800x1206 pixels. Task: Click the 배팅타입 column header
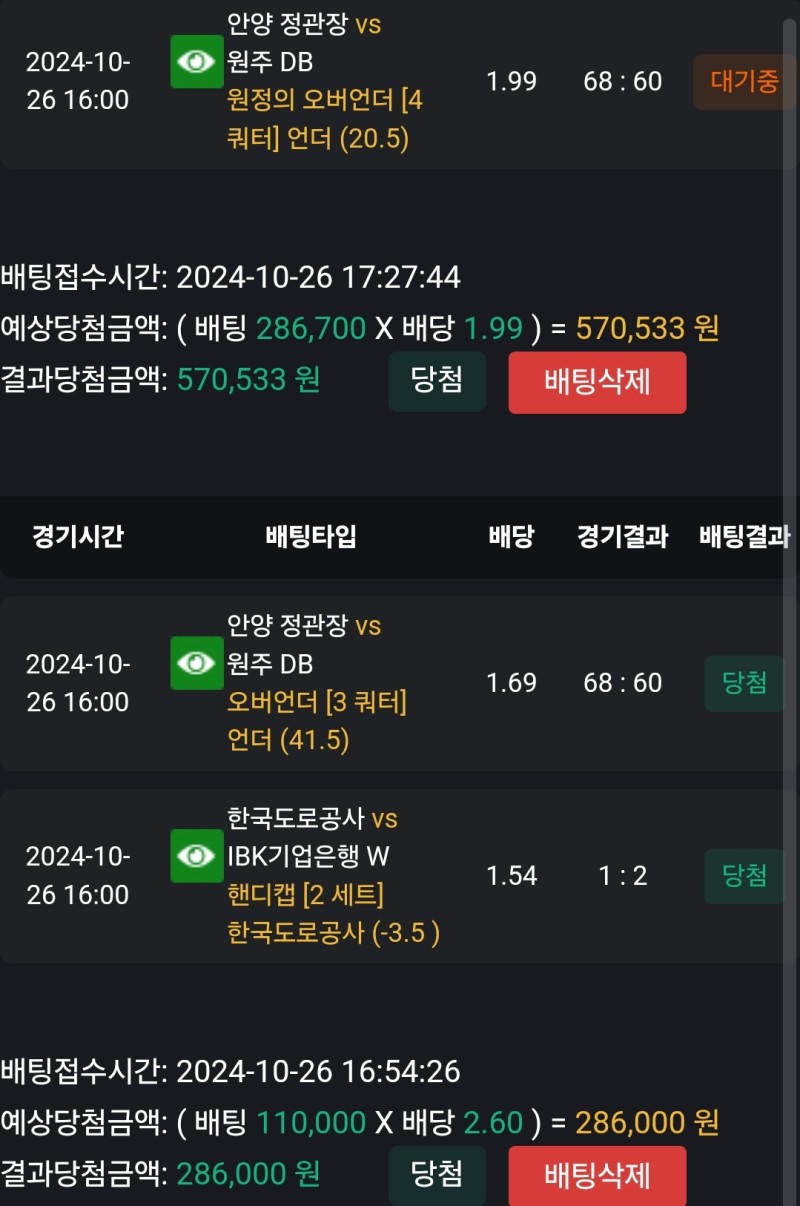tap(310, 537)
